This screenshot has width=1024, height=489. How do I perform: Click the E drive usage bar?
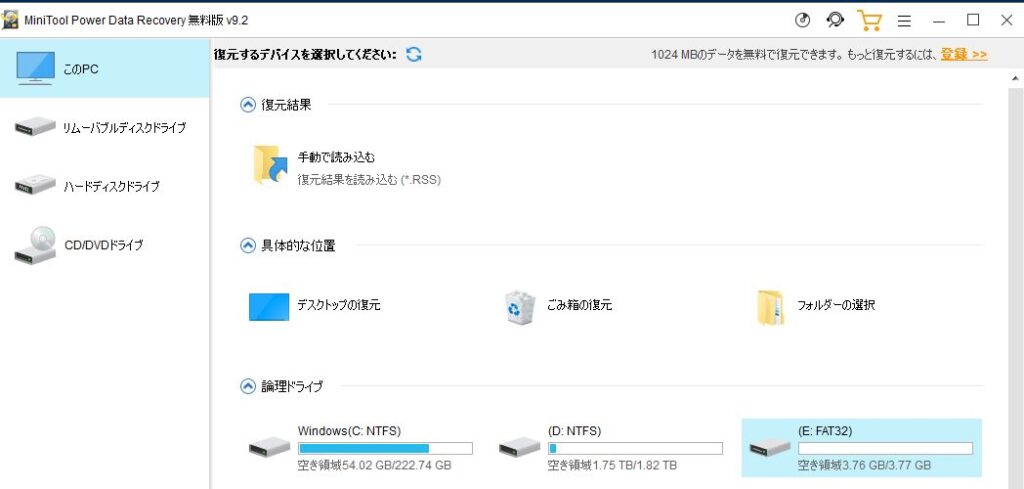886,449
